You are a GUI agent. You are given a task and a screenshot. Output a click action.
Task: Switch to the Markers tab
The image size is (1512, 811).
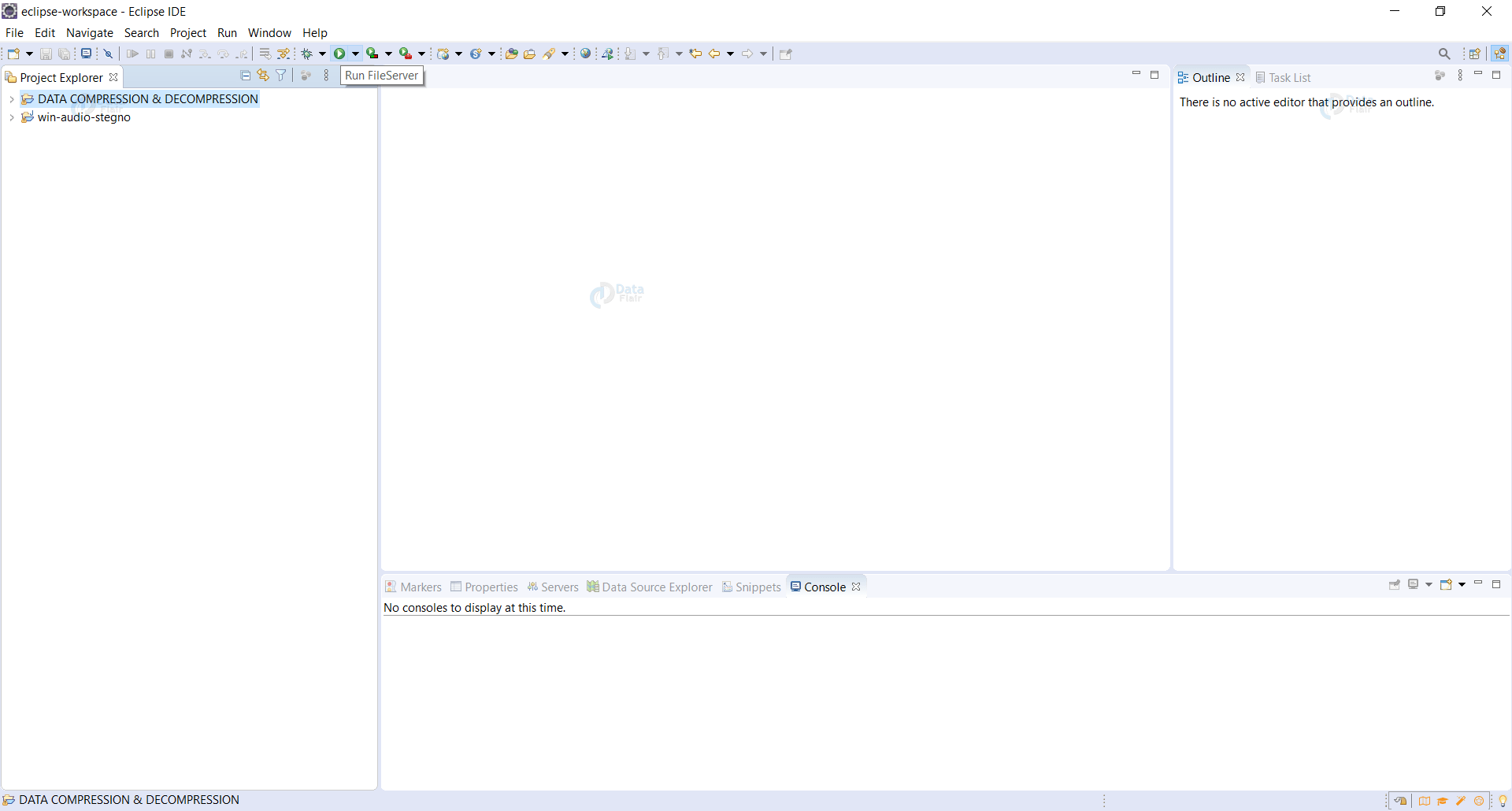(413, 587)
